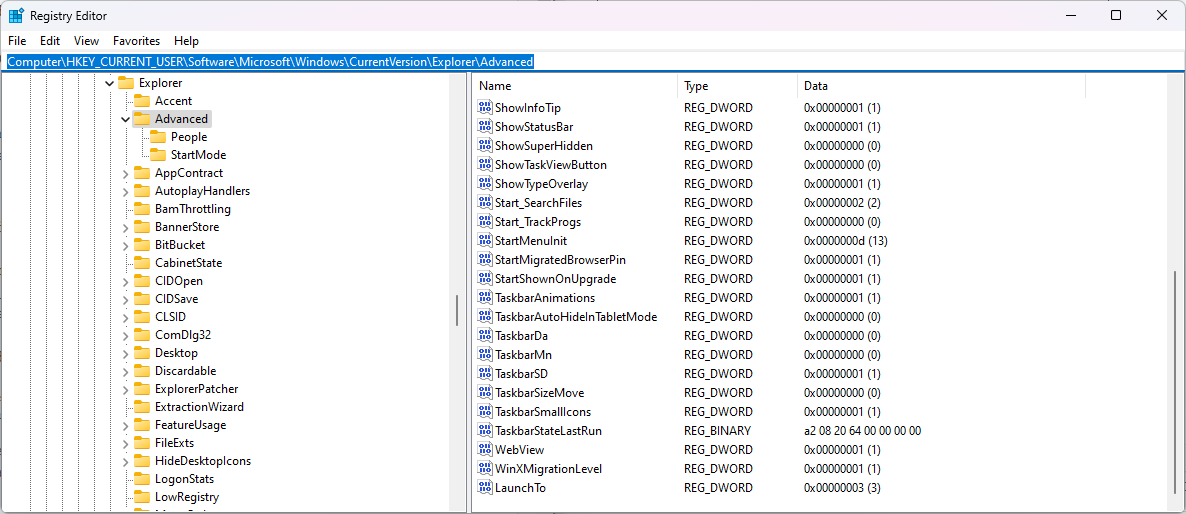
Task: Expand the FileExts key
Action: point(126,443)
